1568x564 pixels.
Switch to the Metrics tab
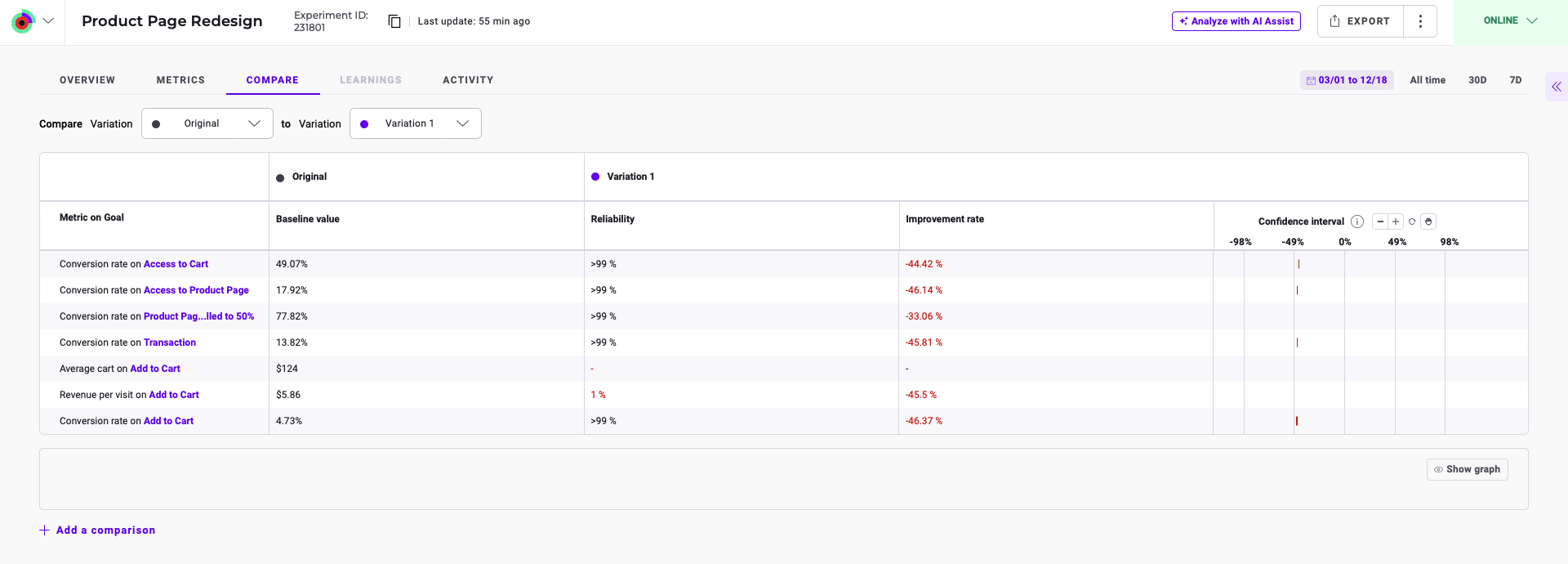click(x=180, y=80)
